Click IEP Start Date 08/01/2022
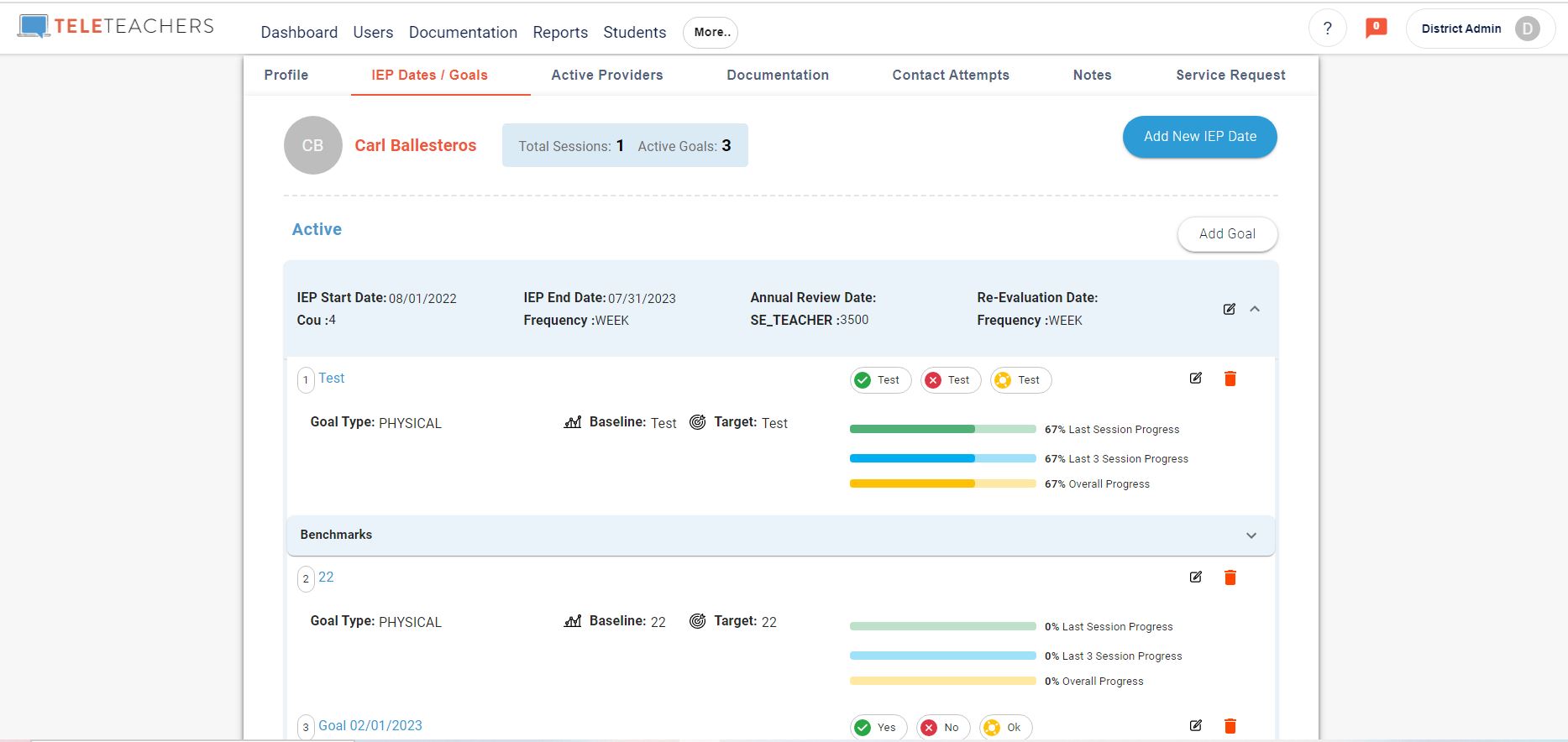The image size is (1568, 742). 376,298
